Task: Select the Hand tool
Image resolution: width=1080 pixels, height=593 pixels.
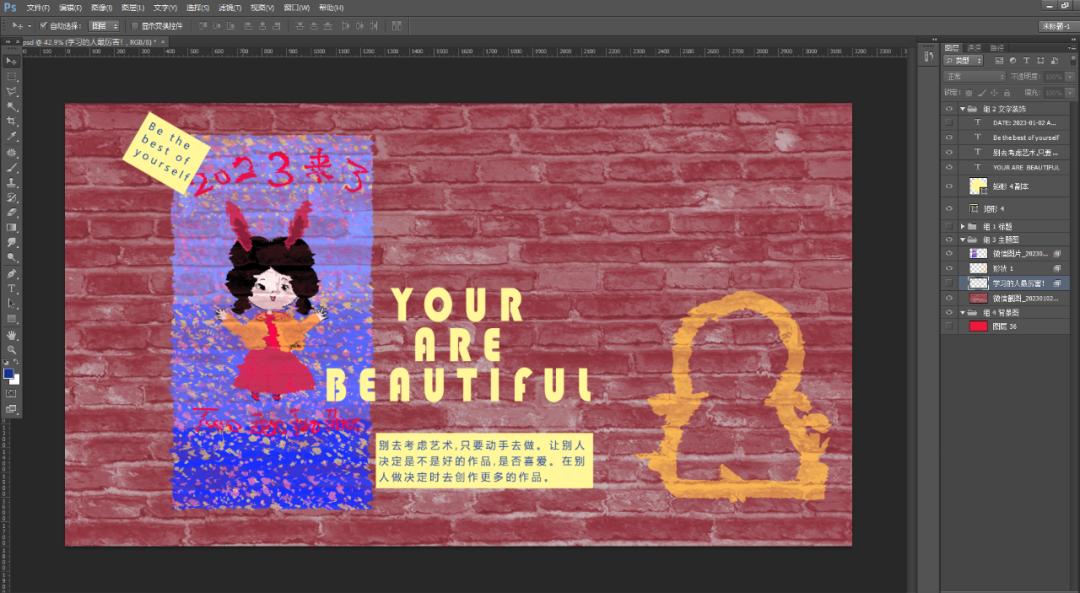Action: (x=11, y=335)
